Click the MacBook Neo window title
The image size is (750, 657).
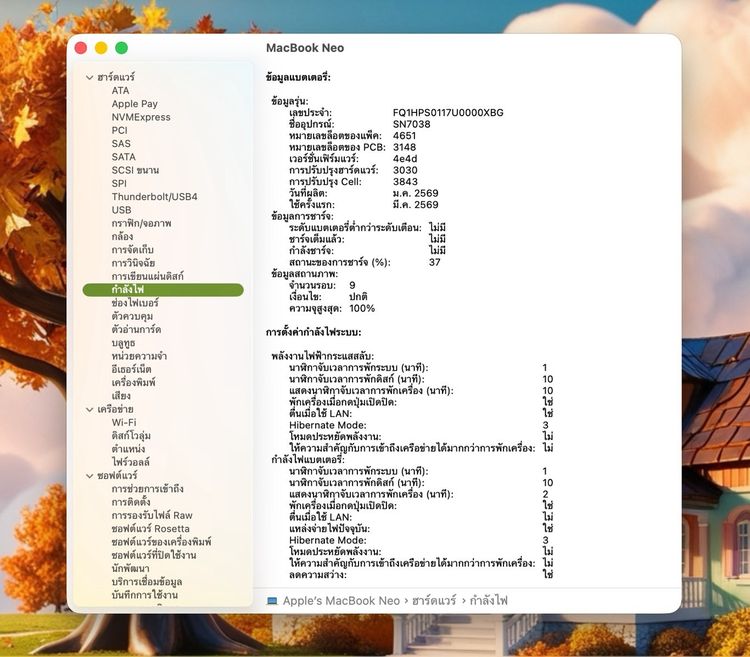click(305, 48)
